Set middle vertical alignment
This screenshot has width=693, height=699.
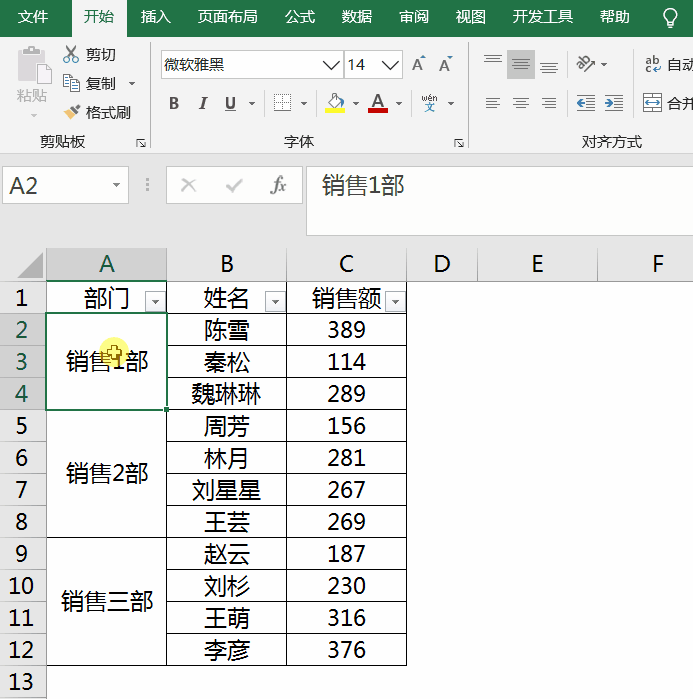[521, 65]
